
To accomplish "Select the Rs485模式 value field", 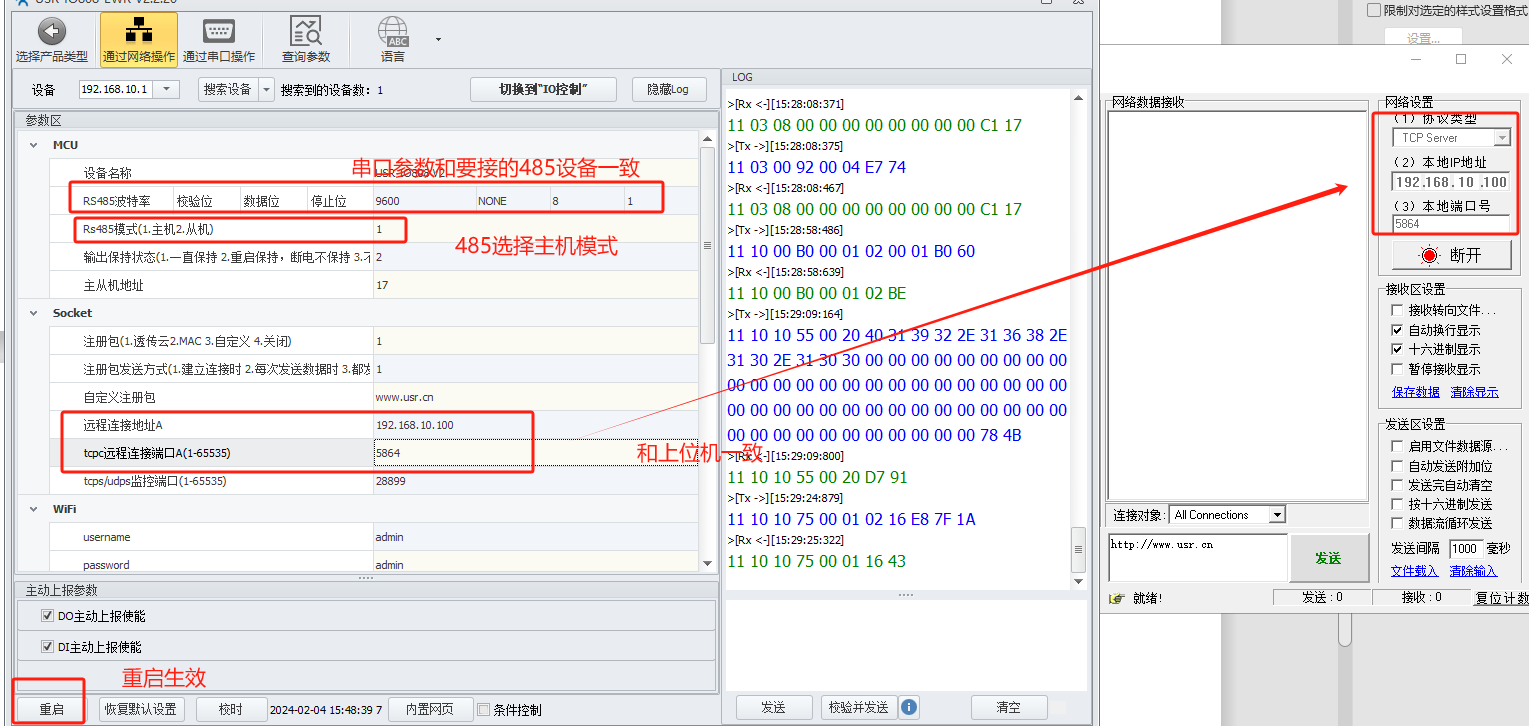I will point(536,229).
